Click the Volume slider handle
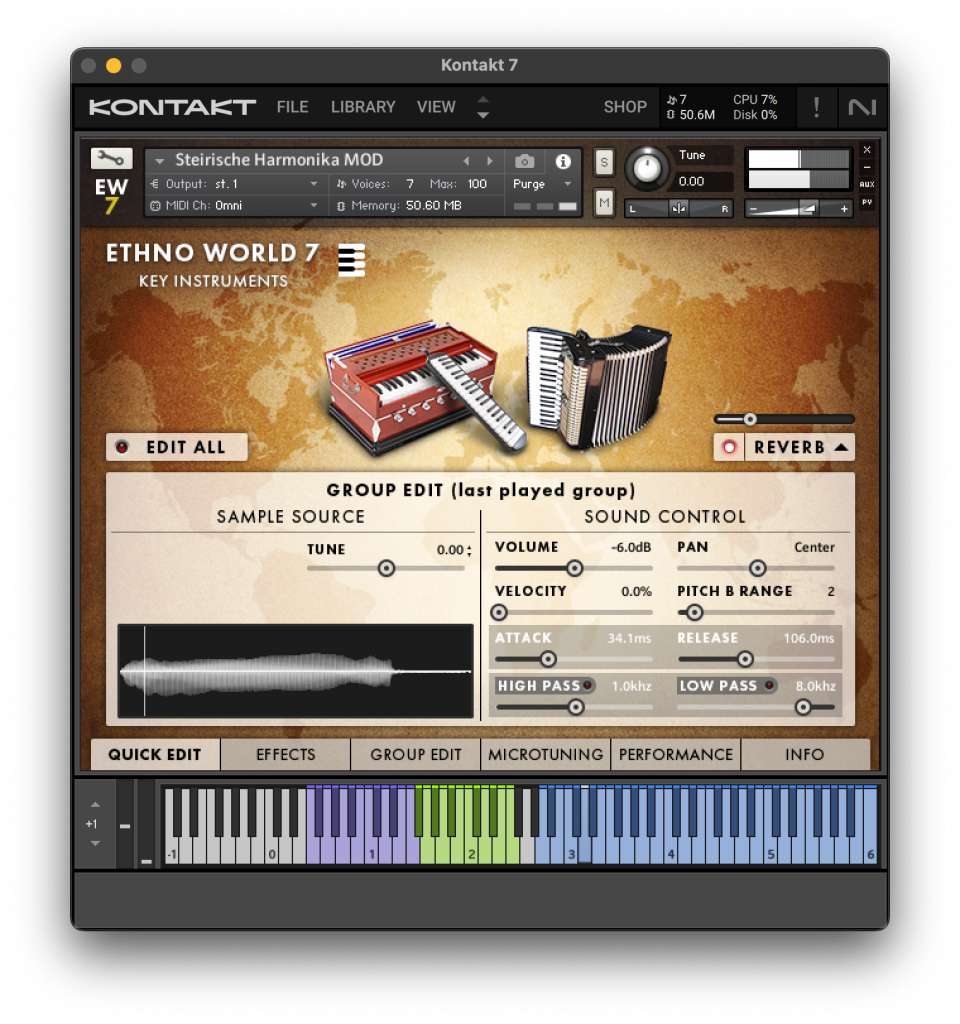This screenshot has height=1024, width=960. click(x=574, y=568)
